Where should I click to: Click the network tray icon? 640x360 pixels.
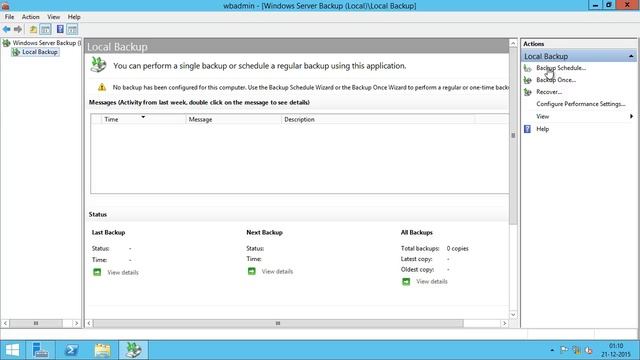[x=576, y=350]
